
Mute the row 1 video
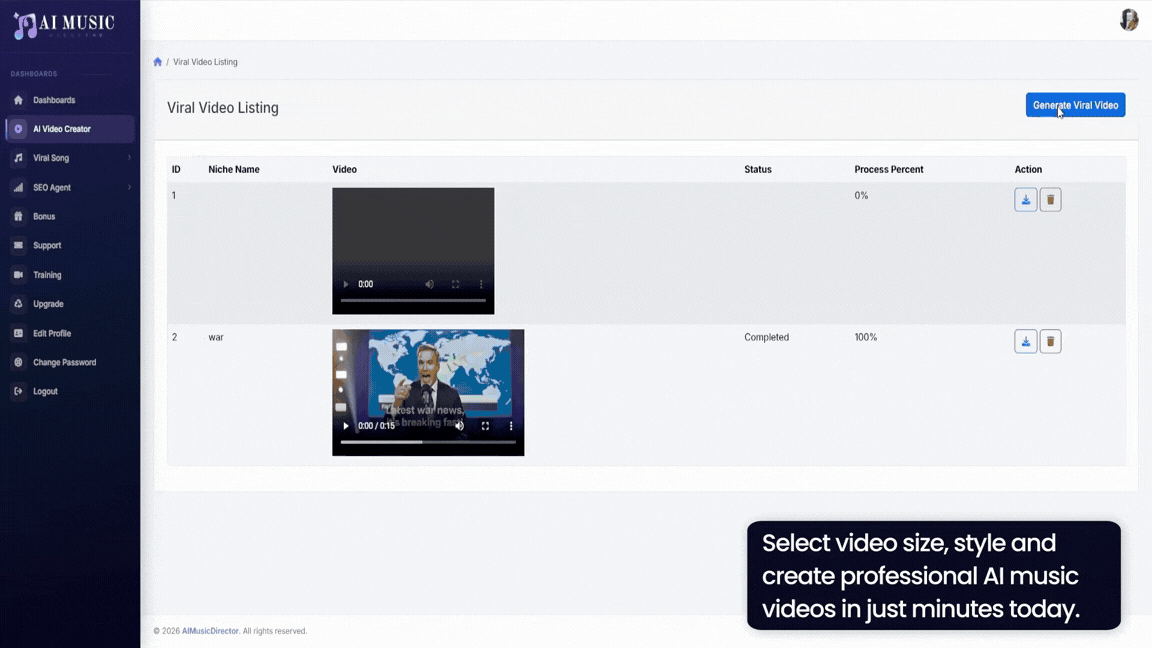(430, 284)
